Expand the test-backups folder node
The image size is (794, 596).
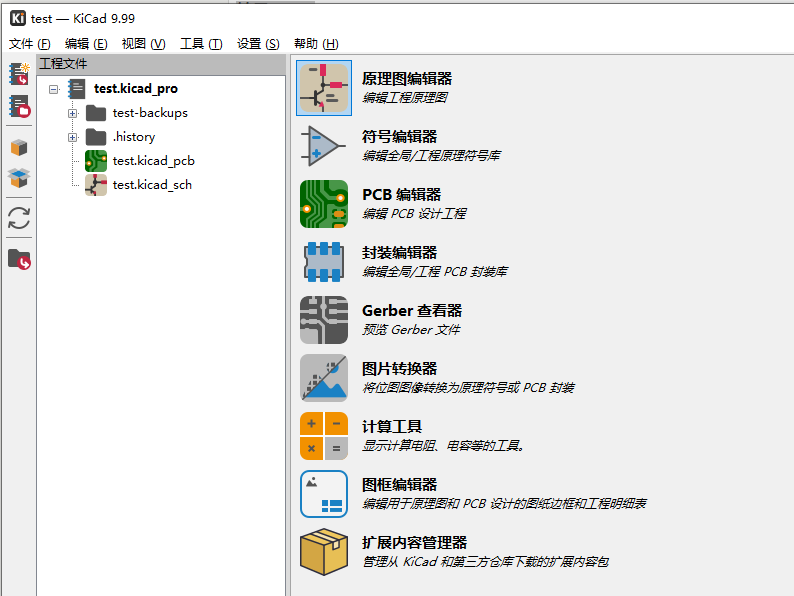[x=72, y=113]
